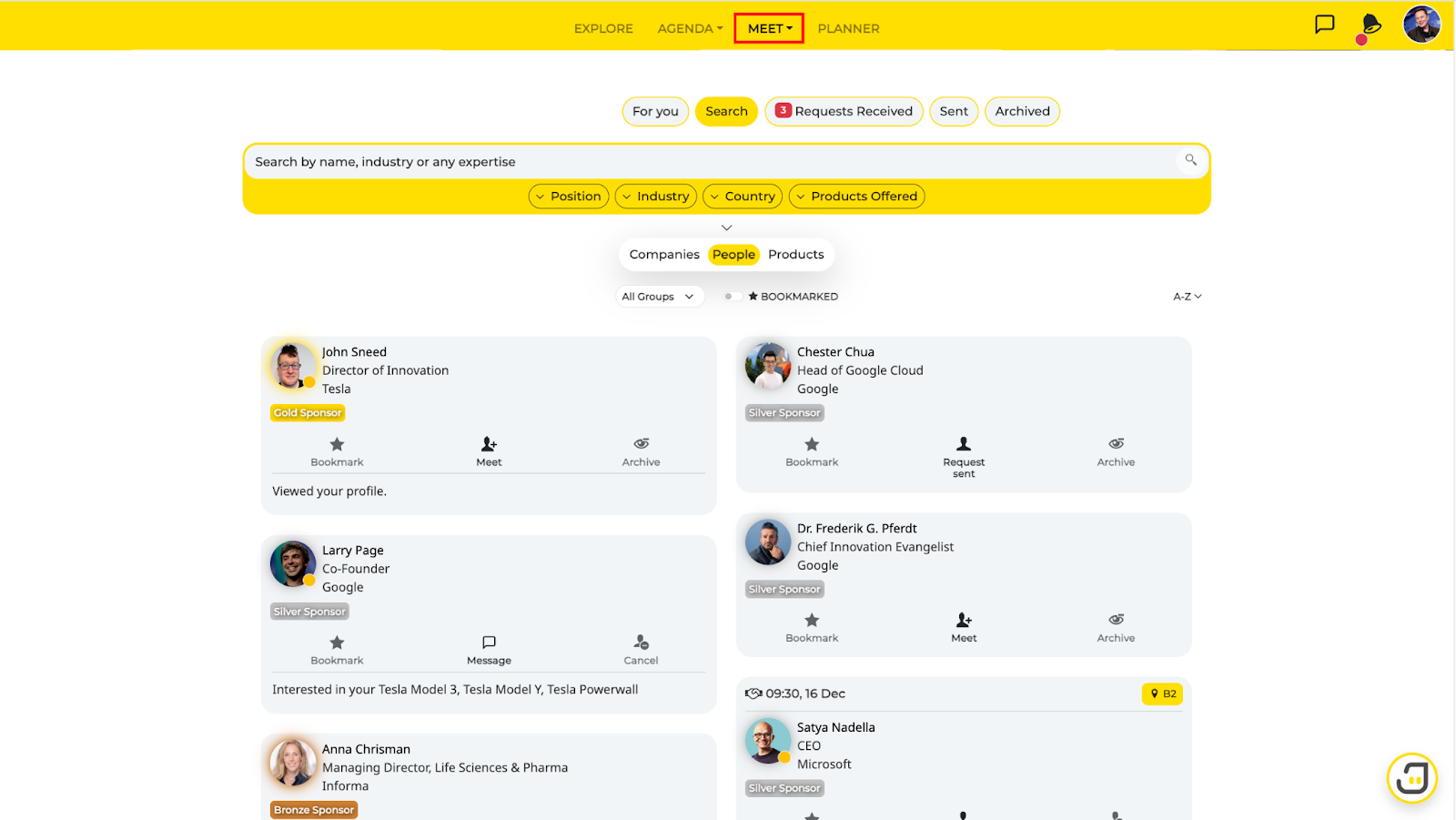The height and width of the screenshot is (820, 1456).
Task: Open the Archived tab
Action: pyautogui.click(x=1022, y=111)
